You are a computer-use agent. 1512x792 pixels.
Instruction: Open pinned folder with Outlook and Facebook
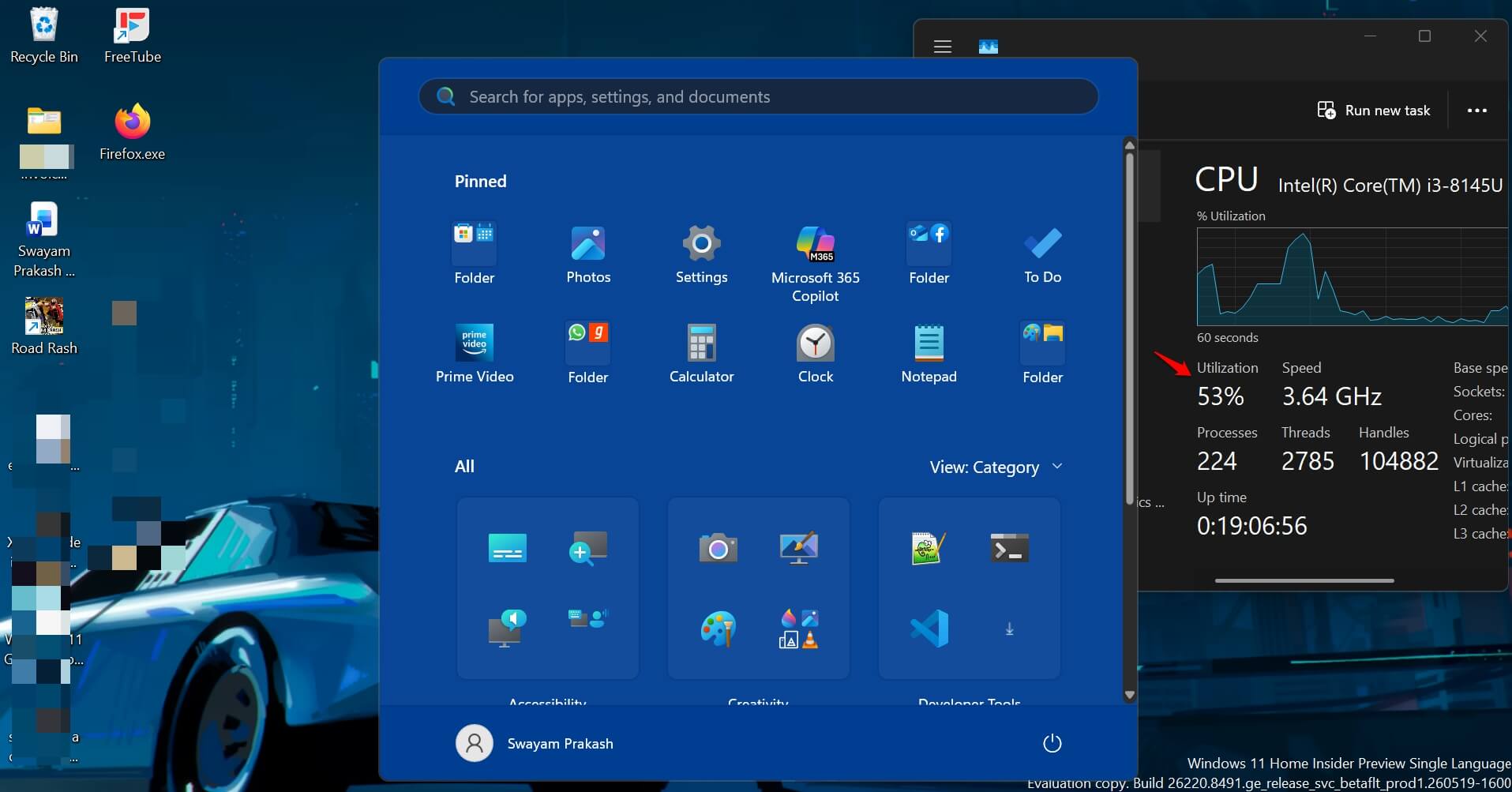coord(929,254)
